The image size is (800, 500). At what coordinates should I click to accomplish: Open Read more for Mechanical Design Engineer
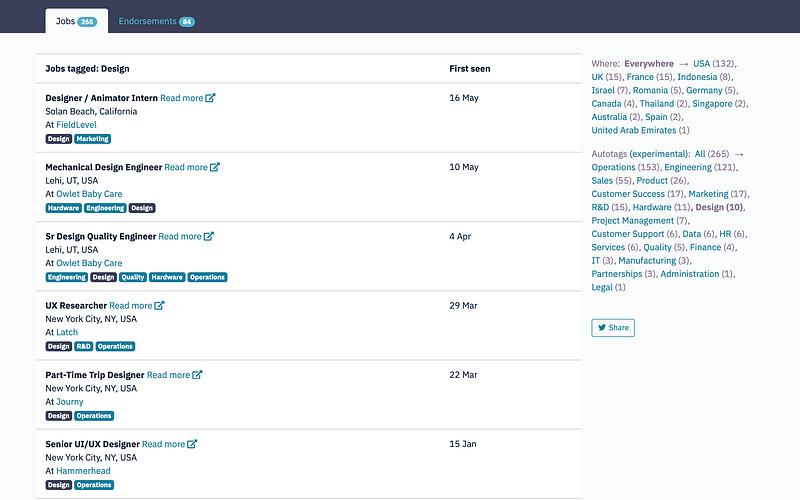(x=186, y=167)
